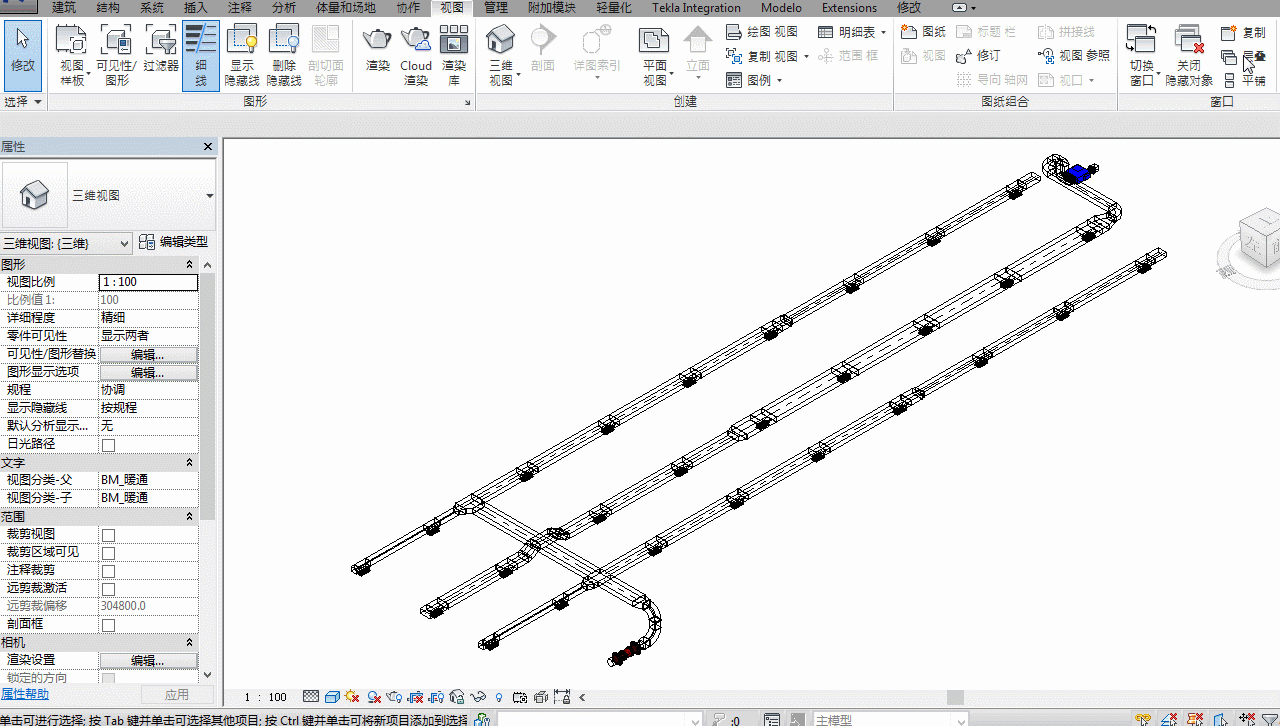Click reveal hidden elements lightbulb icon

(x=498, y=697)
